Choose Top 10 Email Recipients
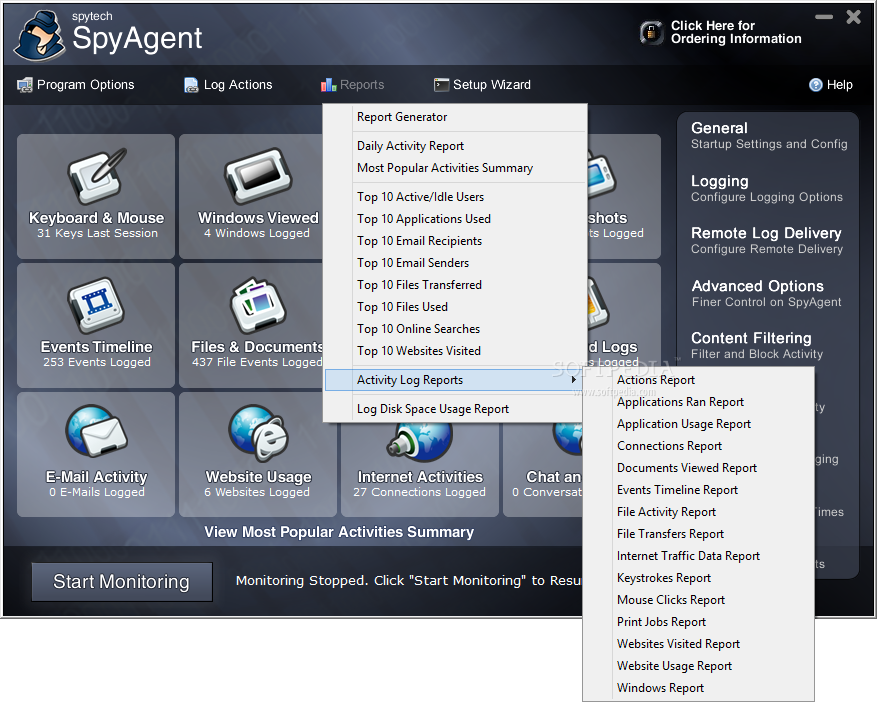 pyautogui.click(x=455, y=241)
